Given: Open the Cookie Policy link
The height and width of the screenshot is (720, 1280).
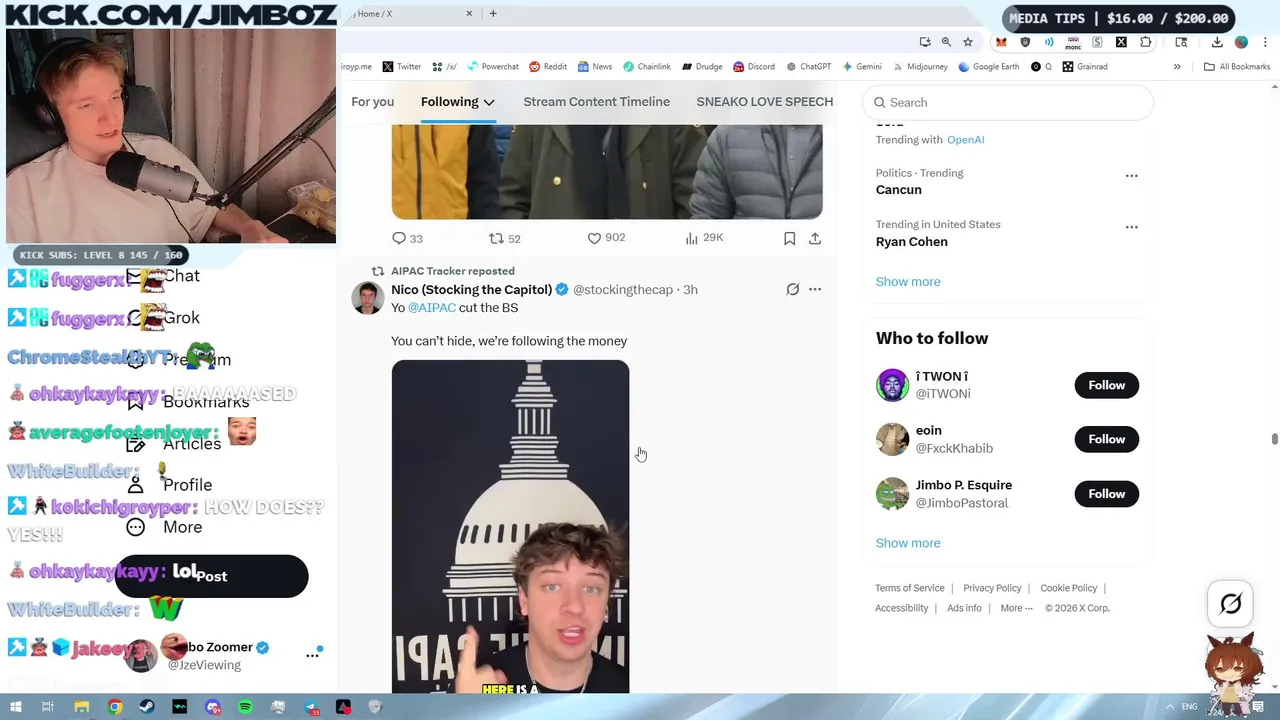Looking at the screenshot, I should [x=1068, y=588].
